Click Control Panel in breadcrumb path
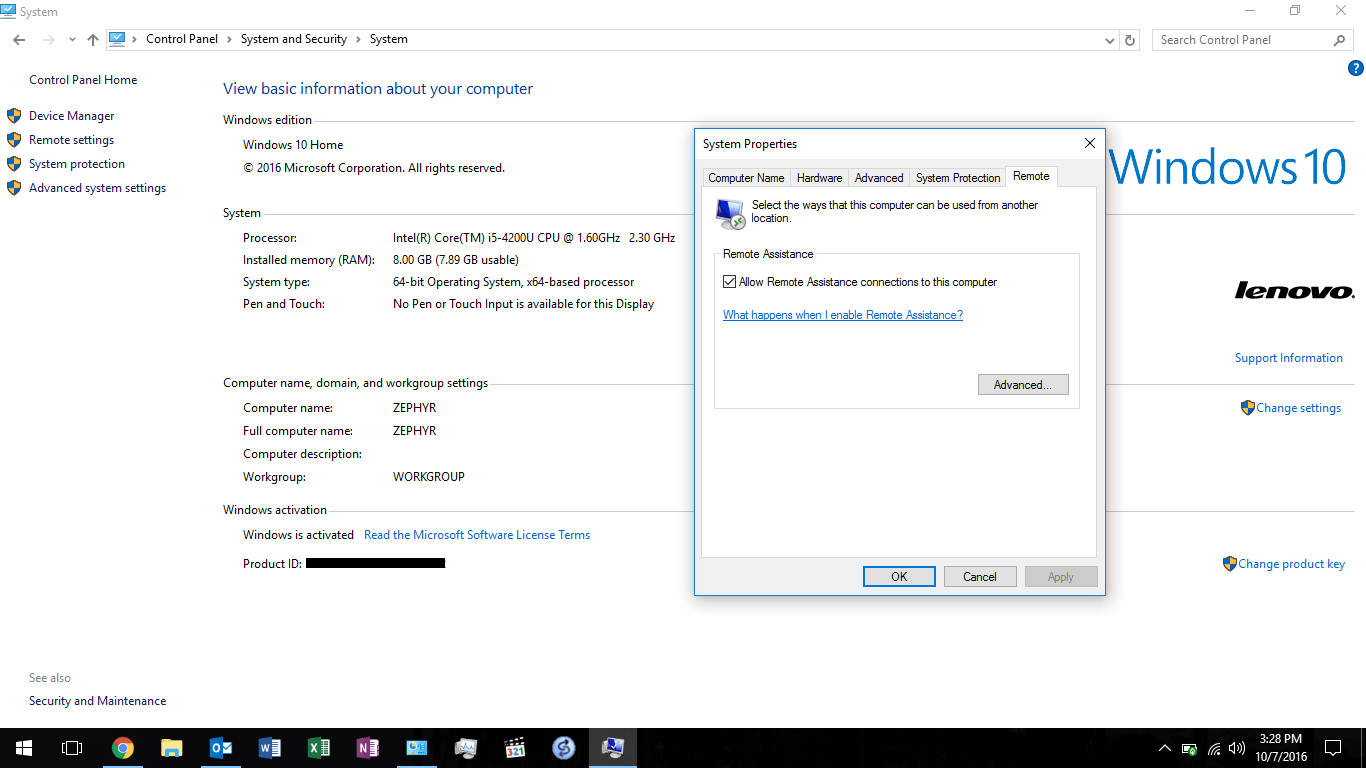This screenshot has width=1366, height=768. pyautogui.click(x=182, y=39)
